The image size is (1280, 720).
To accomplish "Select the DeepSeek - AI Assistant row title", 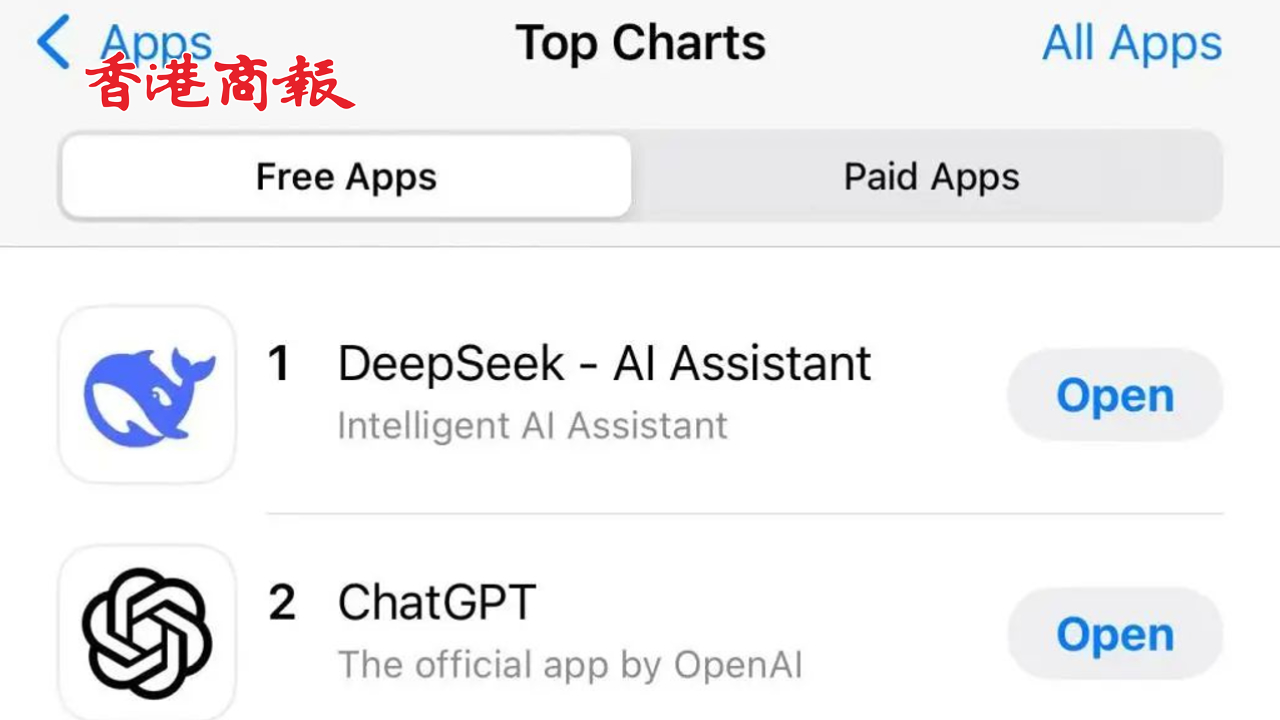I will [604, 364].
